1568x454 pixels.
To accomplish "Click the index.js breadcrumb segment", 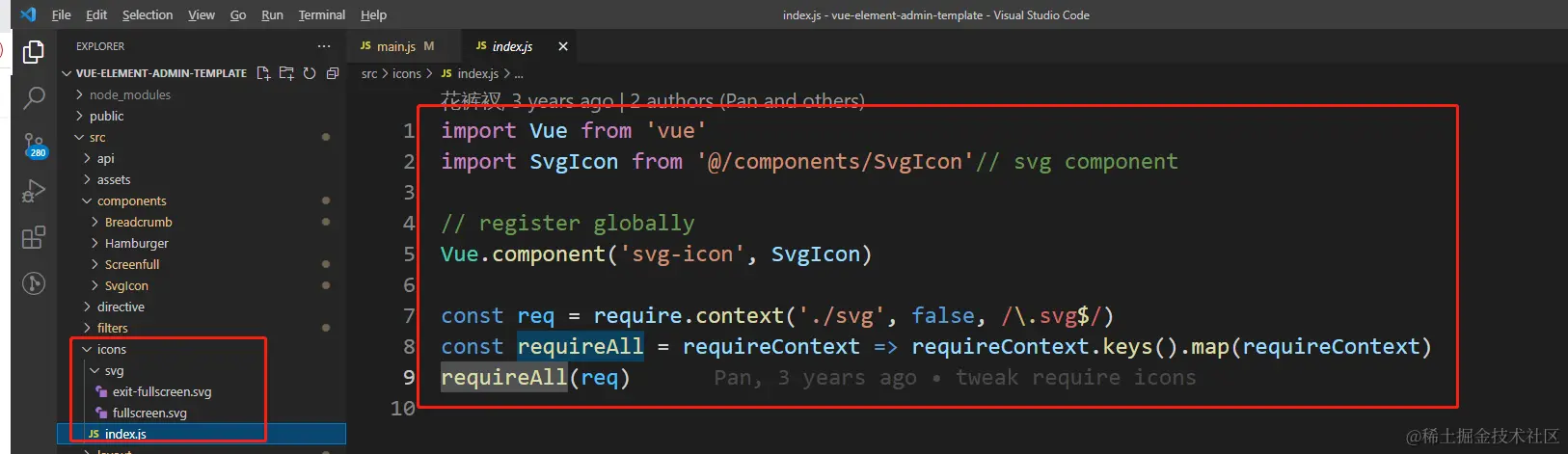I will click(470, 73).
